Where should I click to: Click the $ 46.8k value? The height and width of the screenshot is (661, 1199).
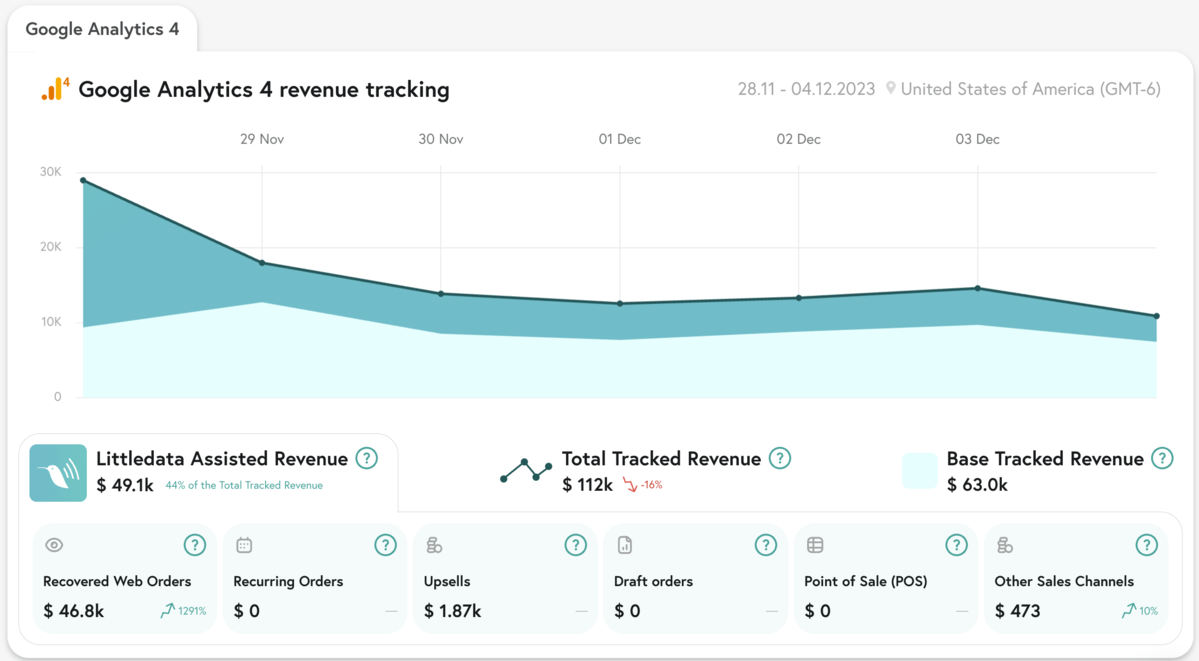[73, 611]
